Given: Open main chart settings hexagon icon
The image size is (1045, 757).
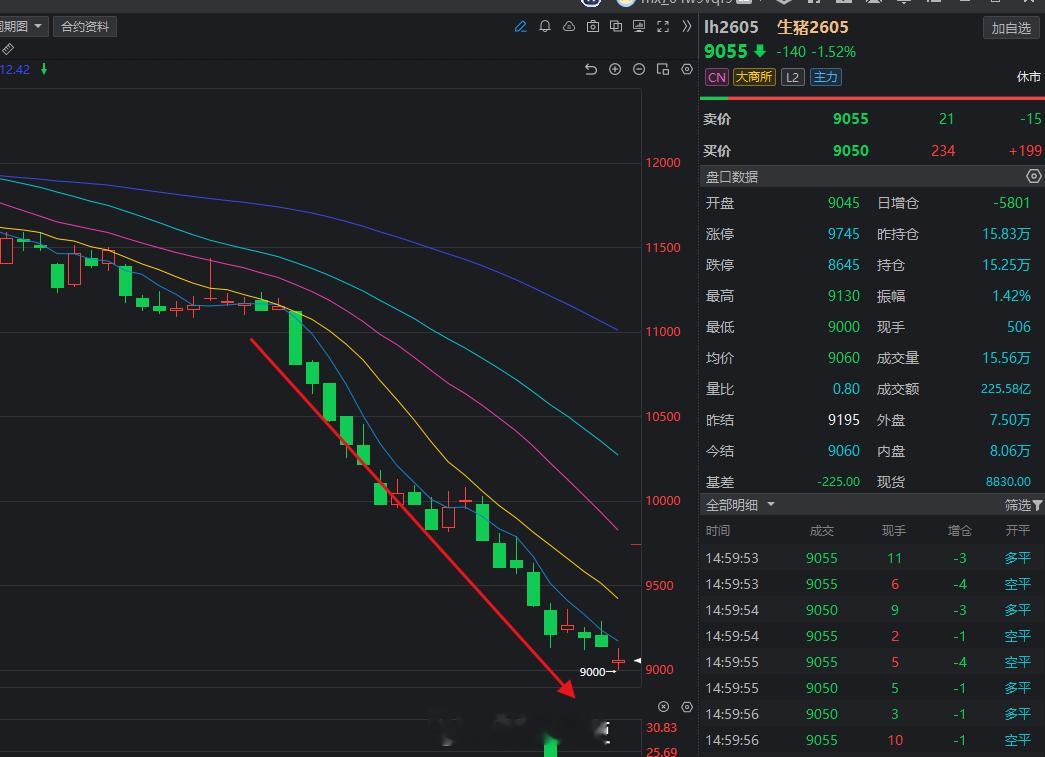Looking at the screenshot, I should click(x=686, y=69).
